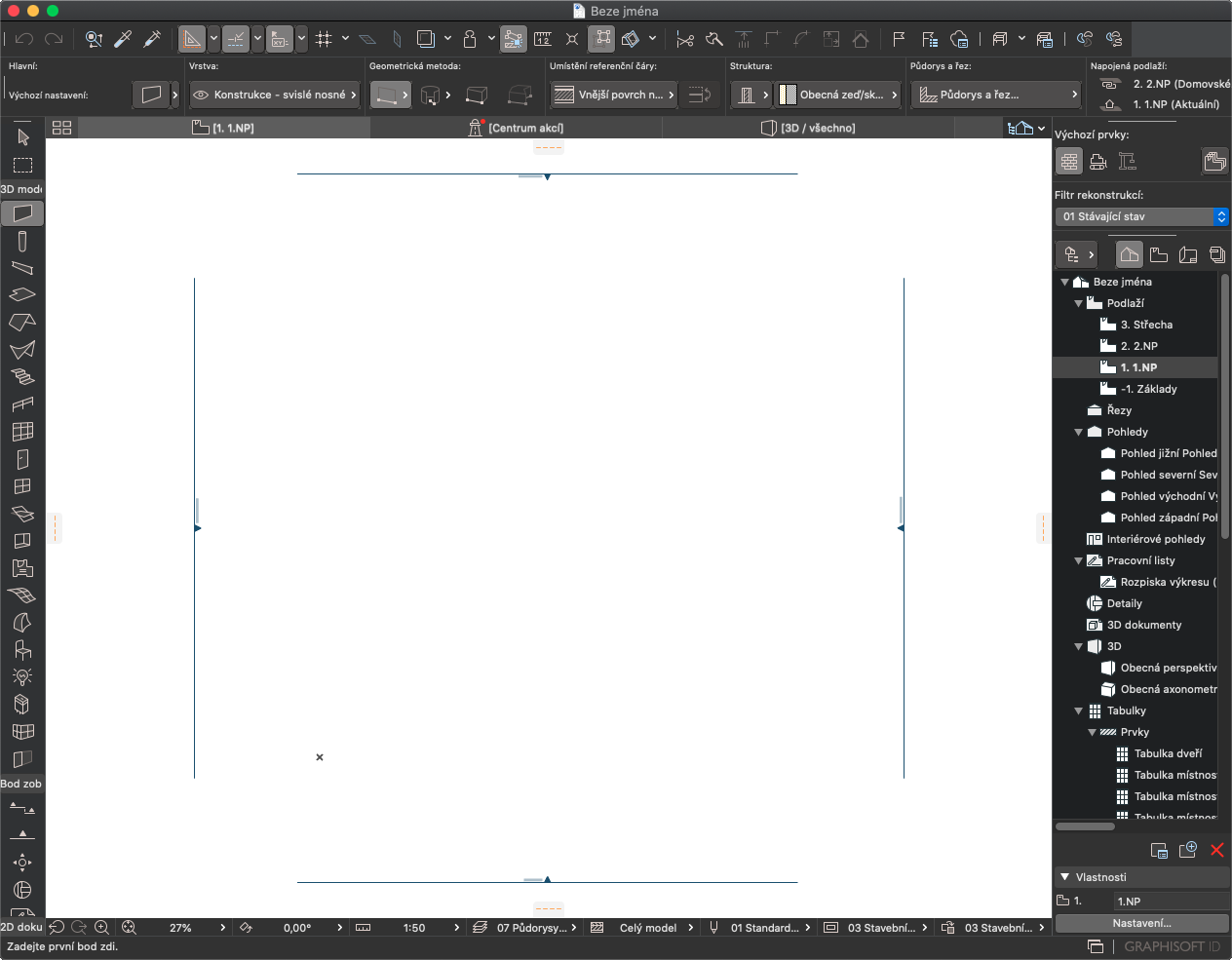The image size is (1232, 960).
Task: Select 2. 2.NP story in navigator
Action: 1138,346
